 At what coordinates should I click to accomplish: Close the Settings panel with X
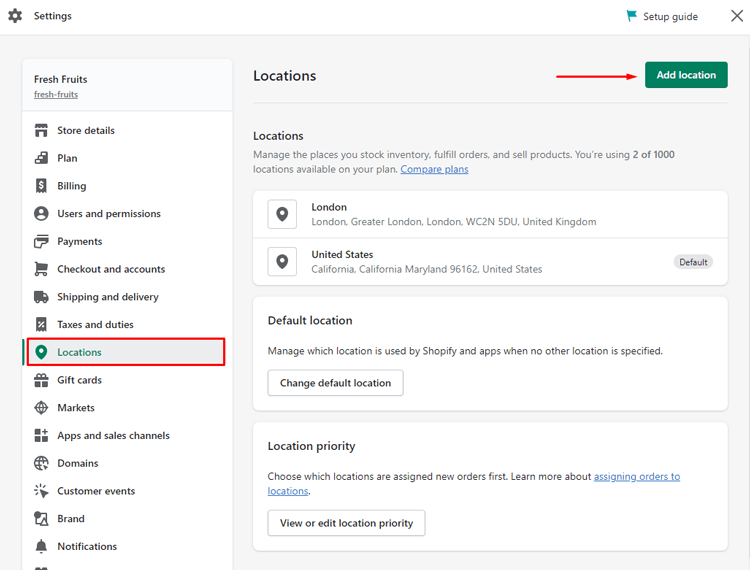pos(737,16)
